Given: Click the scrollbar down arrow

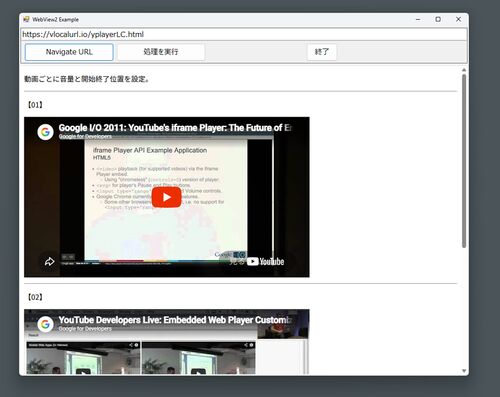Looking at the screenshot, I should point(464,371).
